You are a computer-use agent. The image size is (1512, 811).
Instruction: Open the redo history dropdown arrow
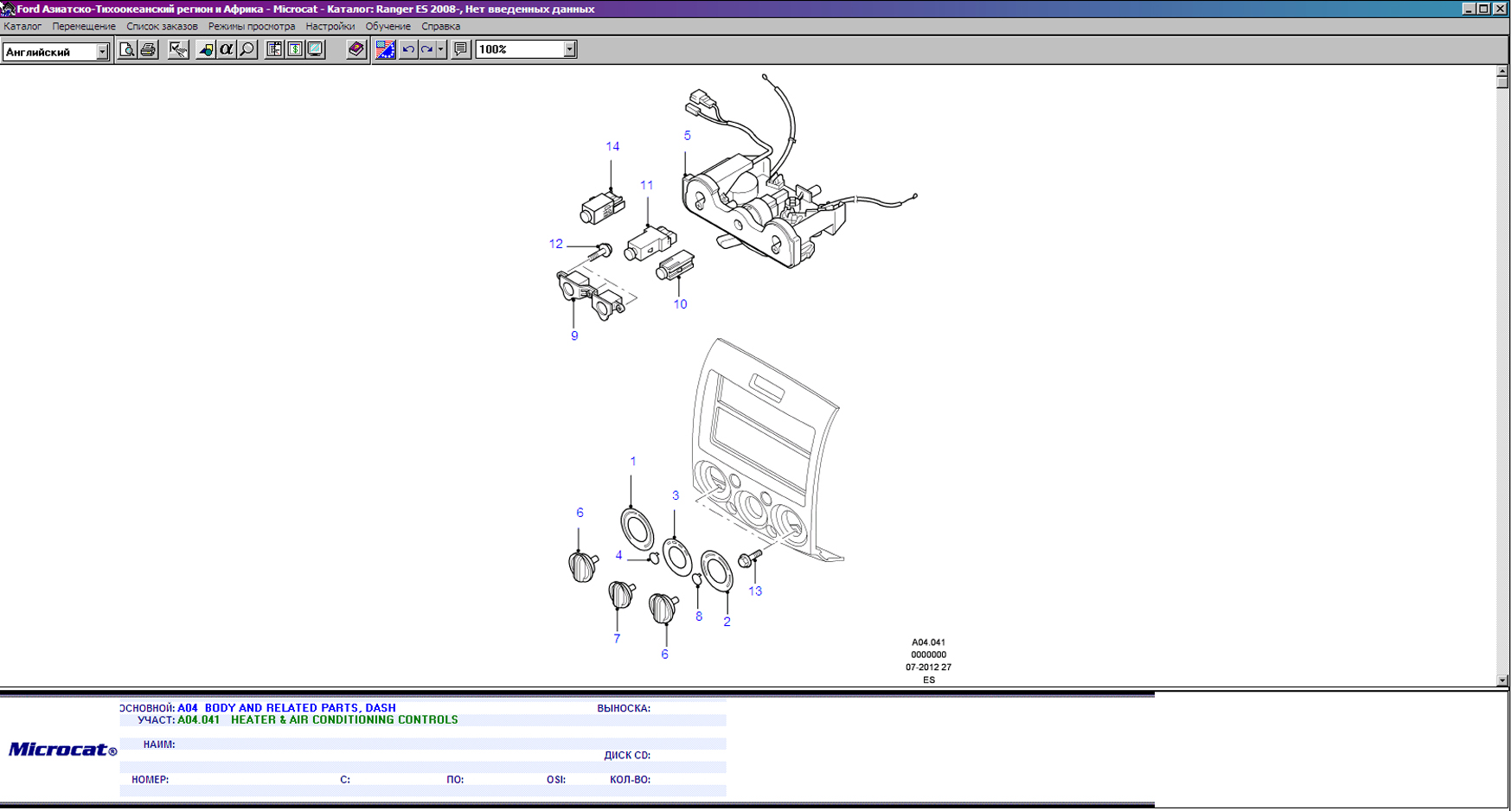tap(440, 49)
